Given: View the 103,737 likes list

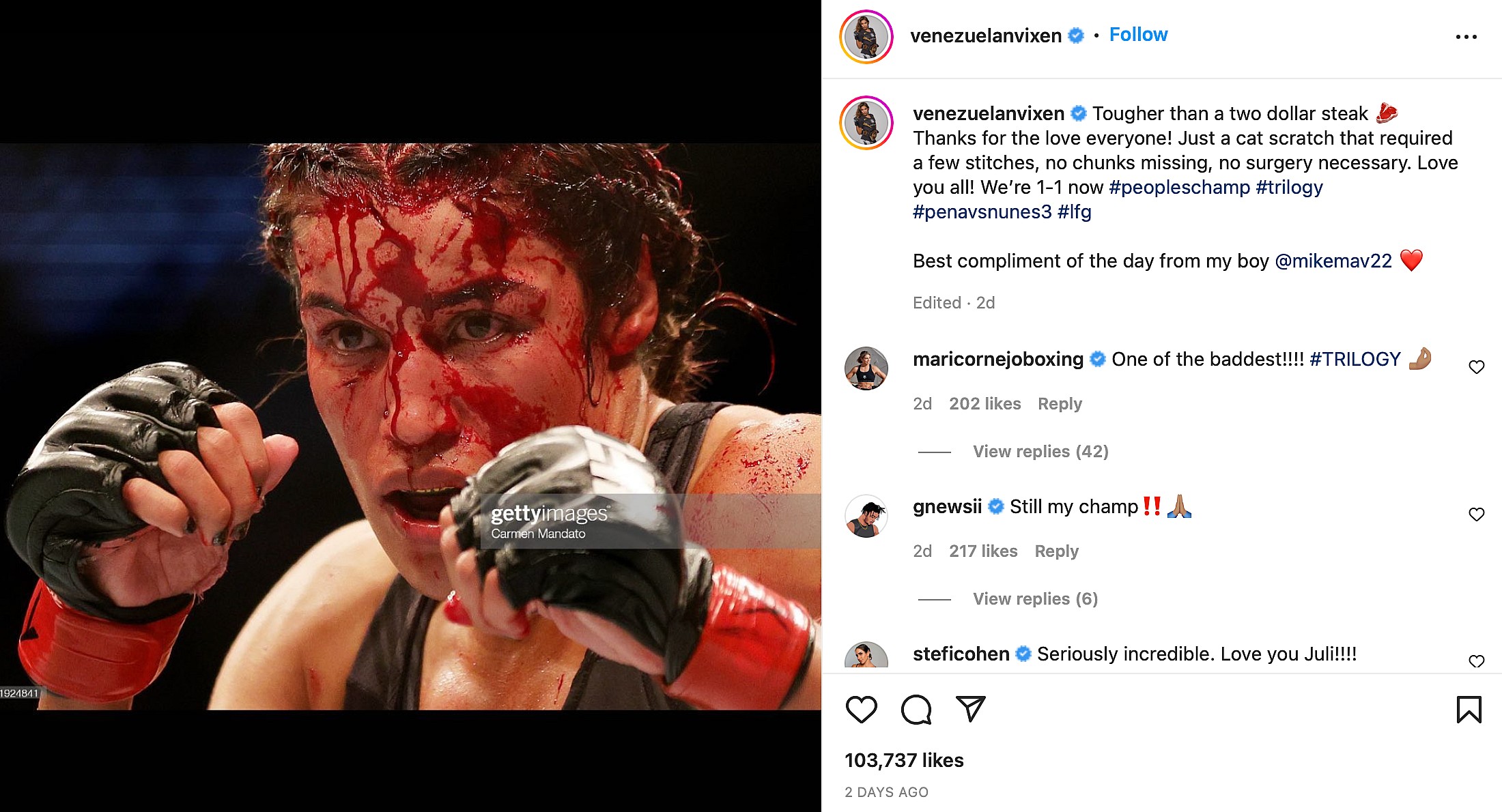Looking at the screenshot, I should click(x=904, y=760).
